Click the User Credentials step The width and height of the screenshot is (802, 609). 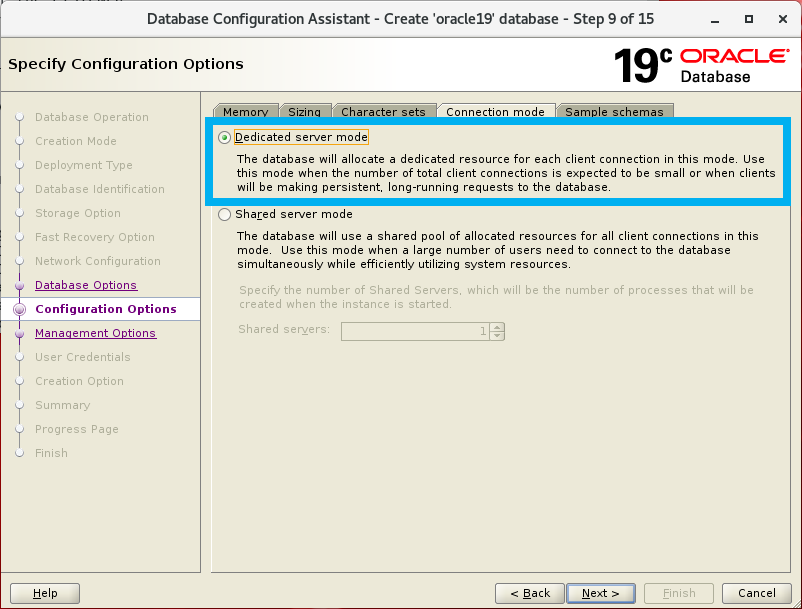point(83,357)
